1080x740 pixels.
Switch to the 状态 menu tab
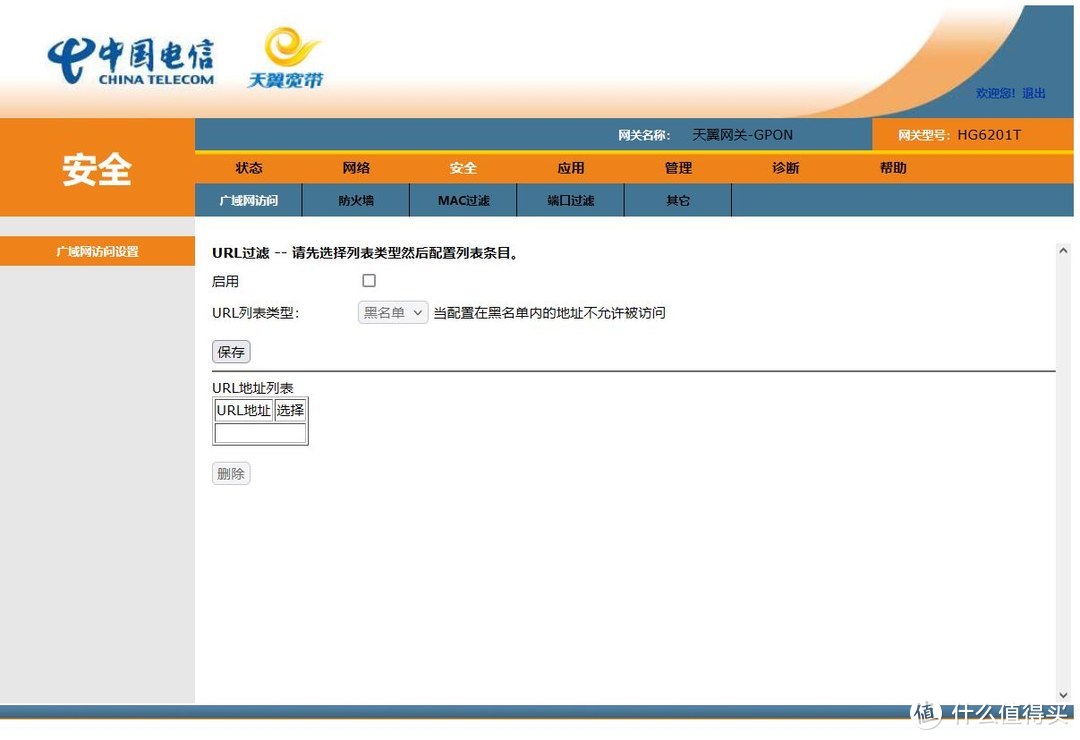[x=248, y=168]
